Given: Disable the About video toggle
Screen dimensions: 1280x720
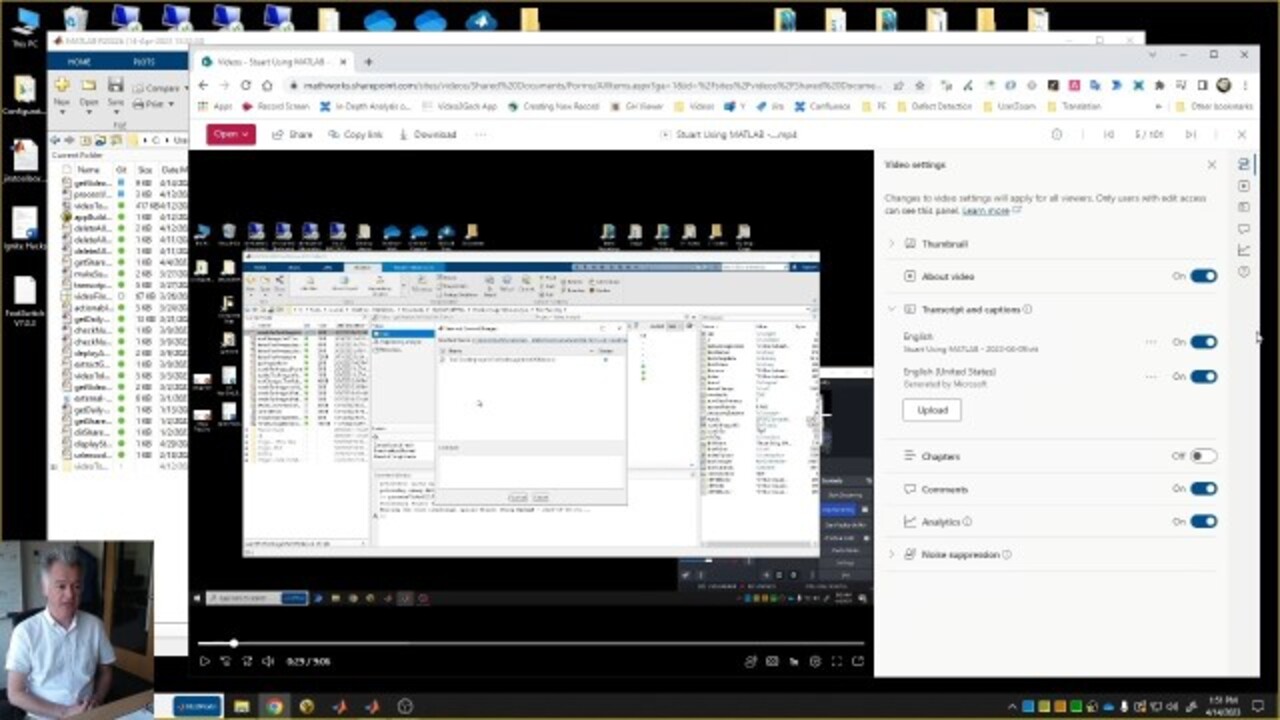Looking at the screenshot, I should 1203,276.
